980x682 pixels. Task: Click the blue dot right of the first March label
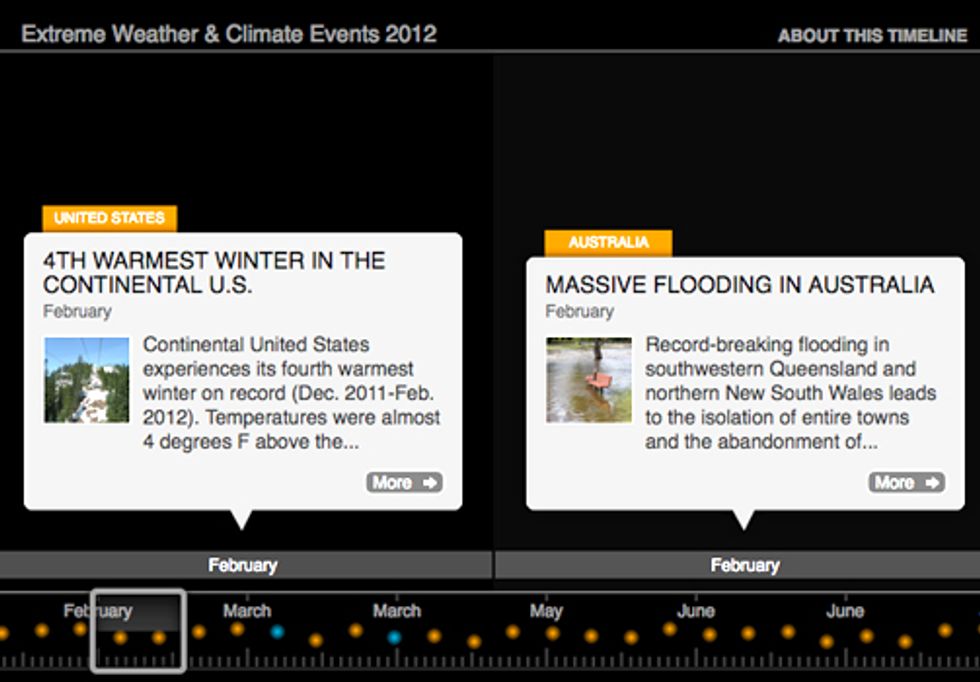click(x=277, y=631)
